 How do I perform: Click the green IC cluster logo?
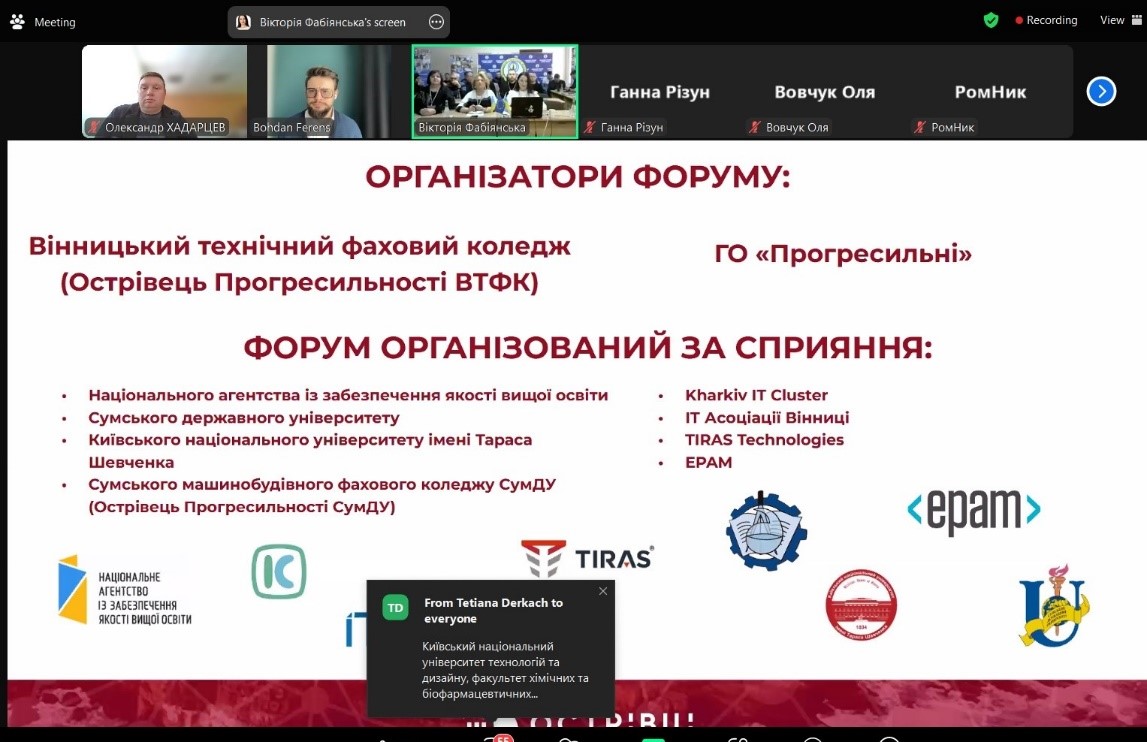279,572
